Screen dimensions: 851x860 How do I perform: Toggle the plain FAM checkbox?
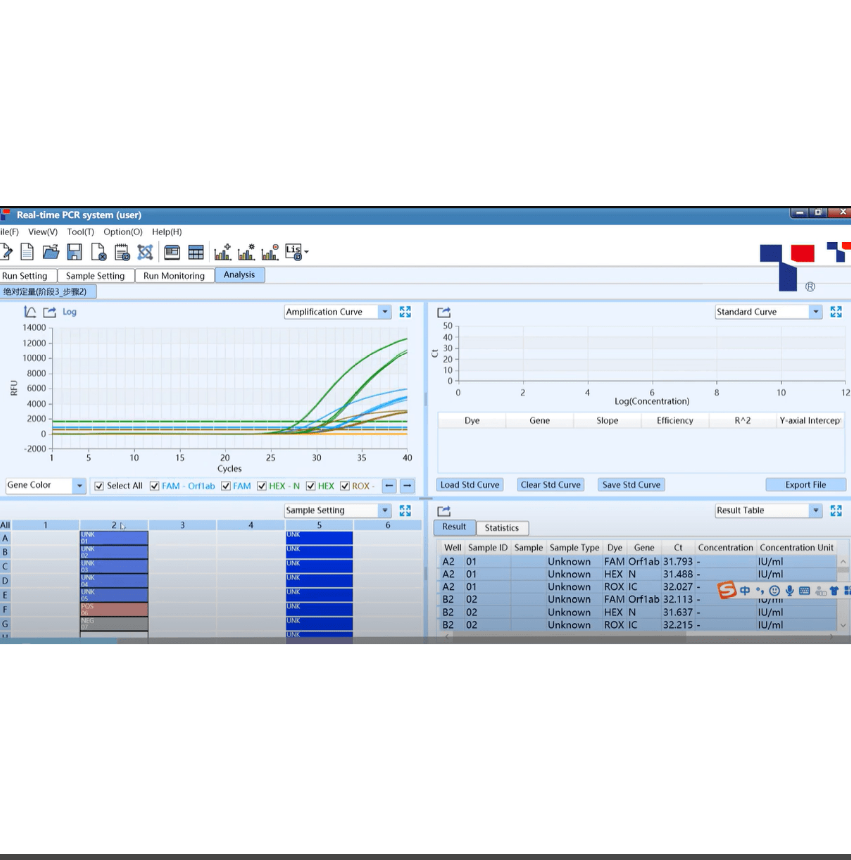pyautogui.click(x=225, y=486)
